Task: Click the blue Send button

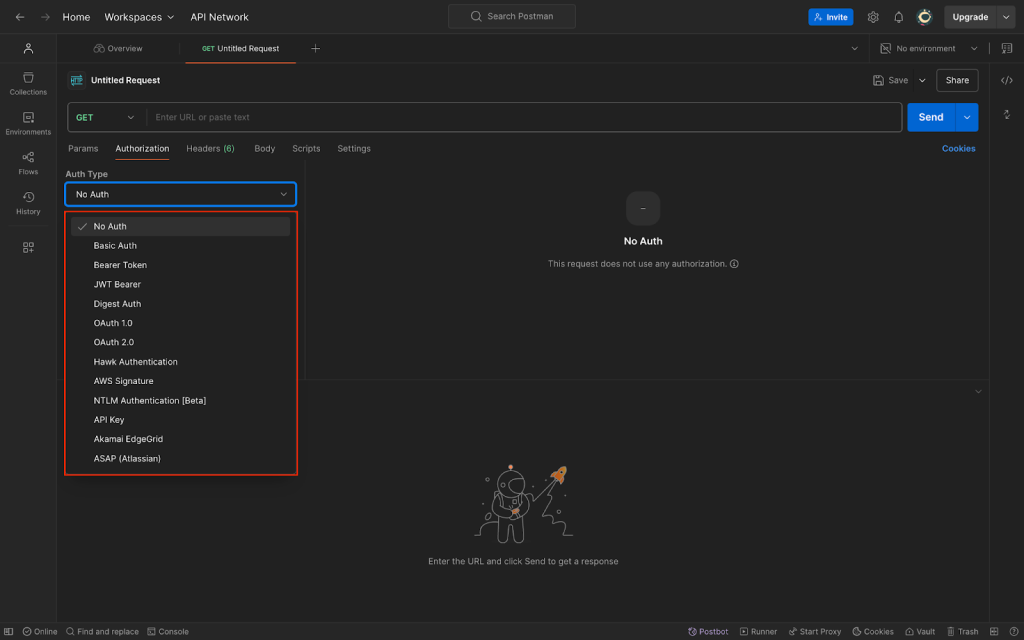Action: coord(931,118)
